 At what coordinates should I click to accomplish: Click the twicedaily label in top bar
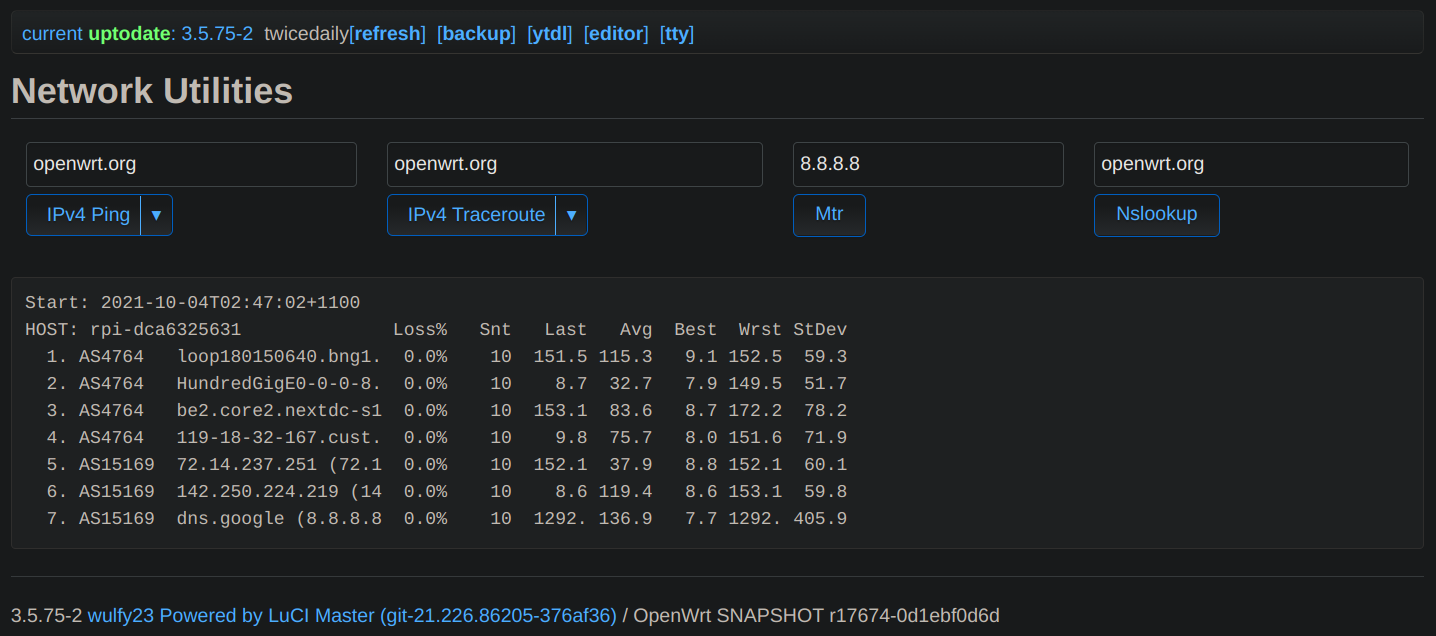point(306,34)
